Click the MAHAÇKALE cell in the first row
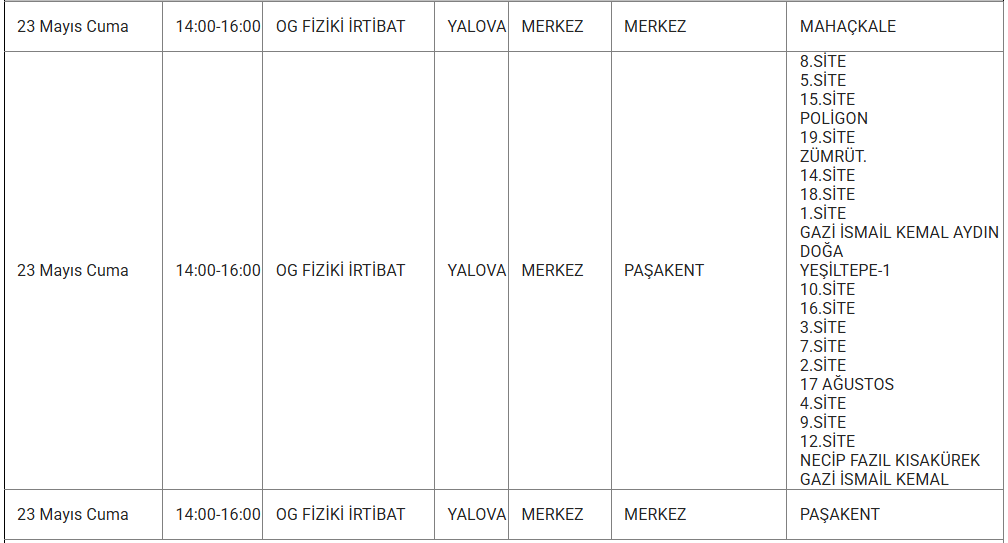Screen dimensions: 1008x543 [847, 26]
